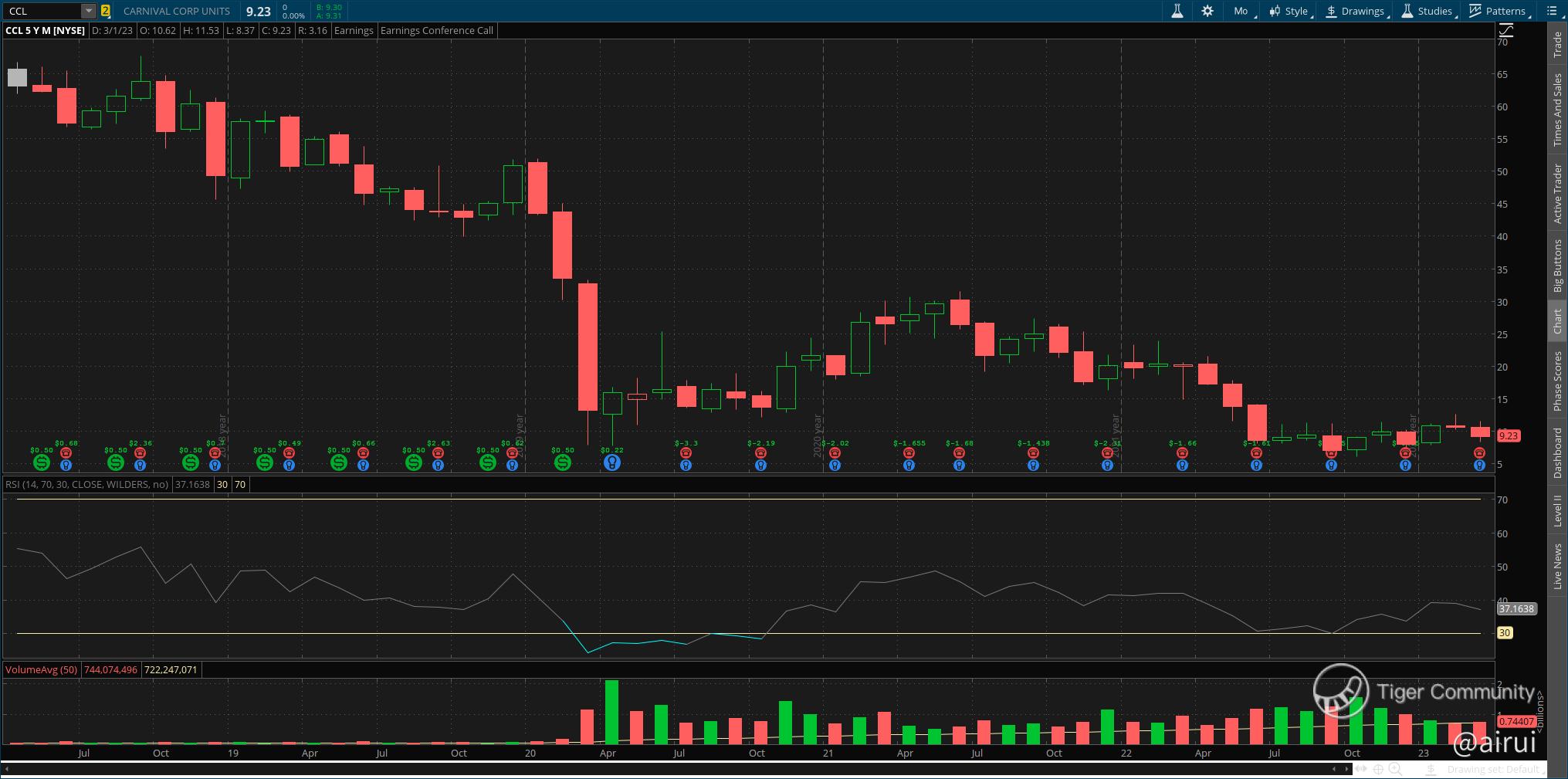Click the horizontal expand arrows icon in bottom bar
The width and height of the screenshot is (1568, 779).
click(1361, 769)
